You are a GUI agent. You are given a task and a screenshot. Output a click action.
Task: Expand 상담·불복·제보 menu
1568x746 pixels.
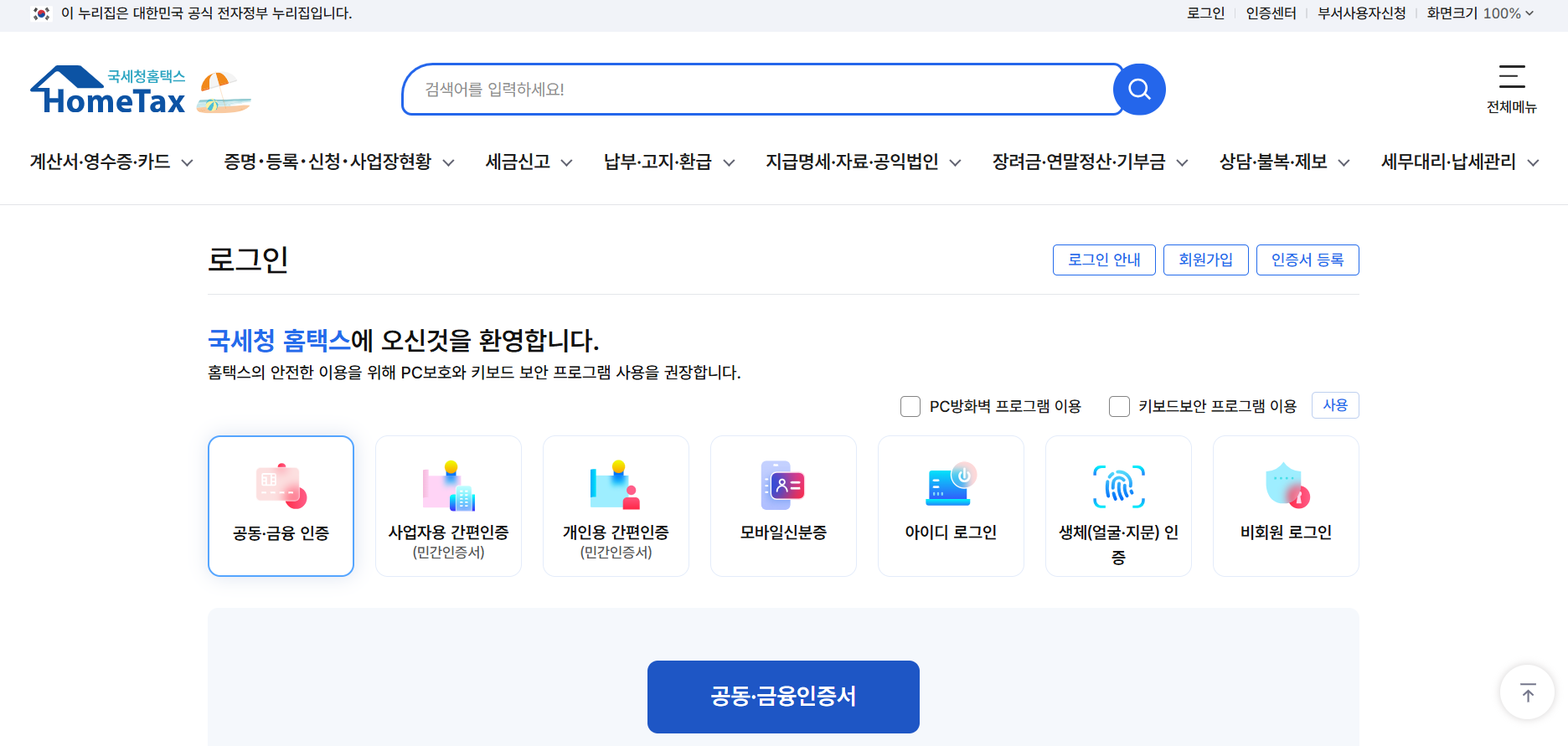tap(1285, 162)
